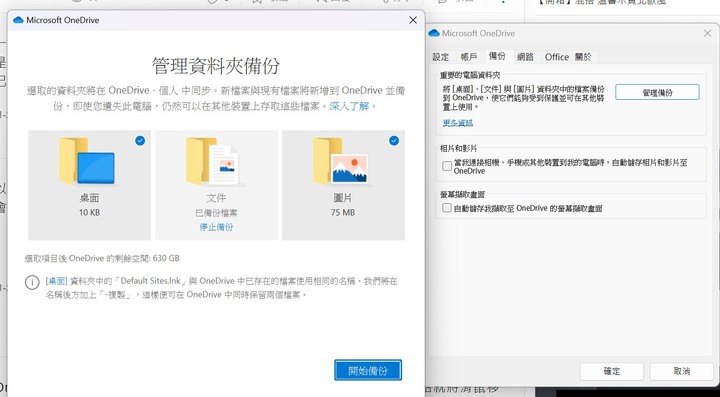
Task: Click the [桌面] link in the info notice
Action: 56,281
